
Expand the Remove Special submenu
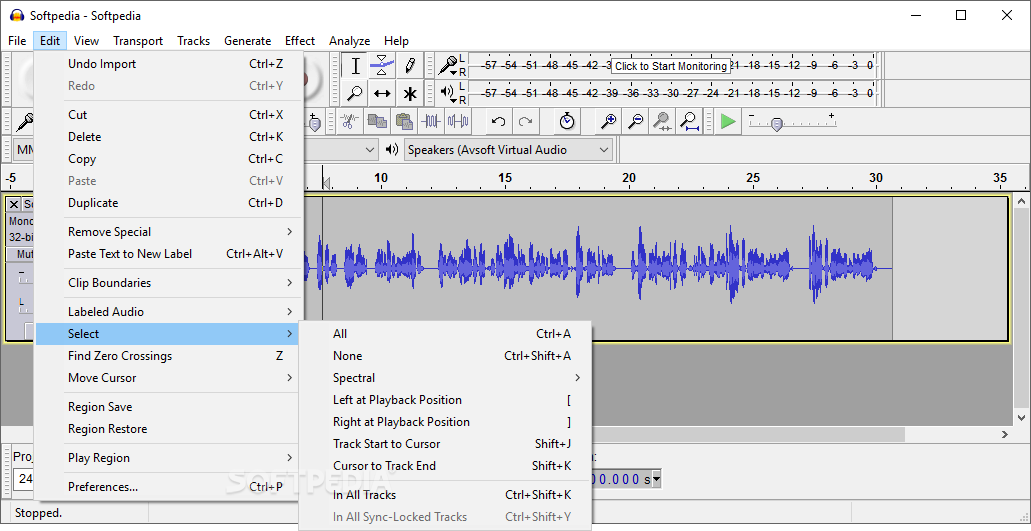pyautogui.click(x=169, y=231)
